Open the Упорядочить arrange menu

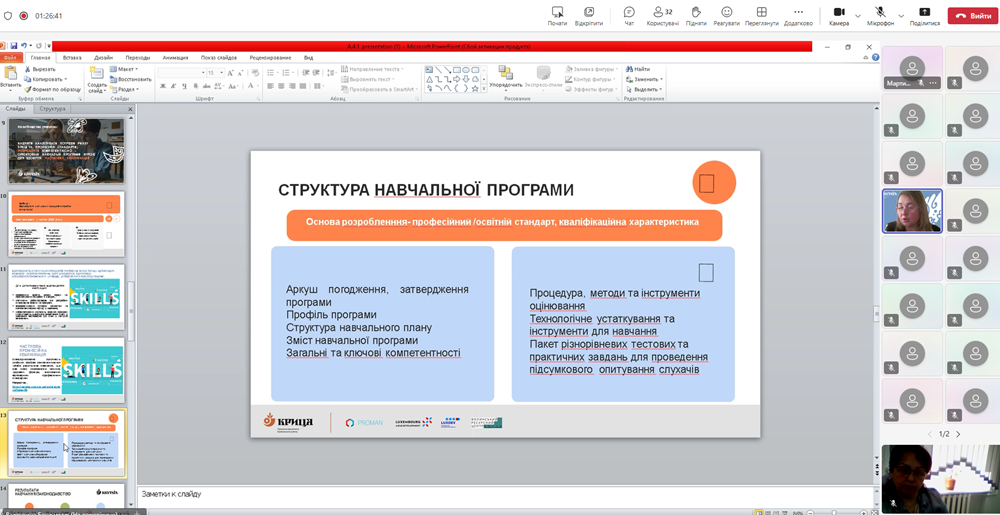507,79
